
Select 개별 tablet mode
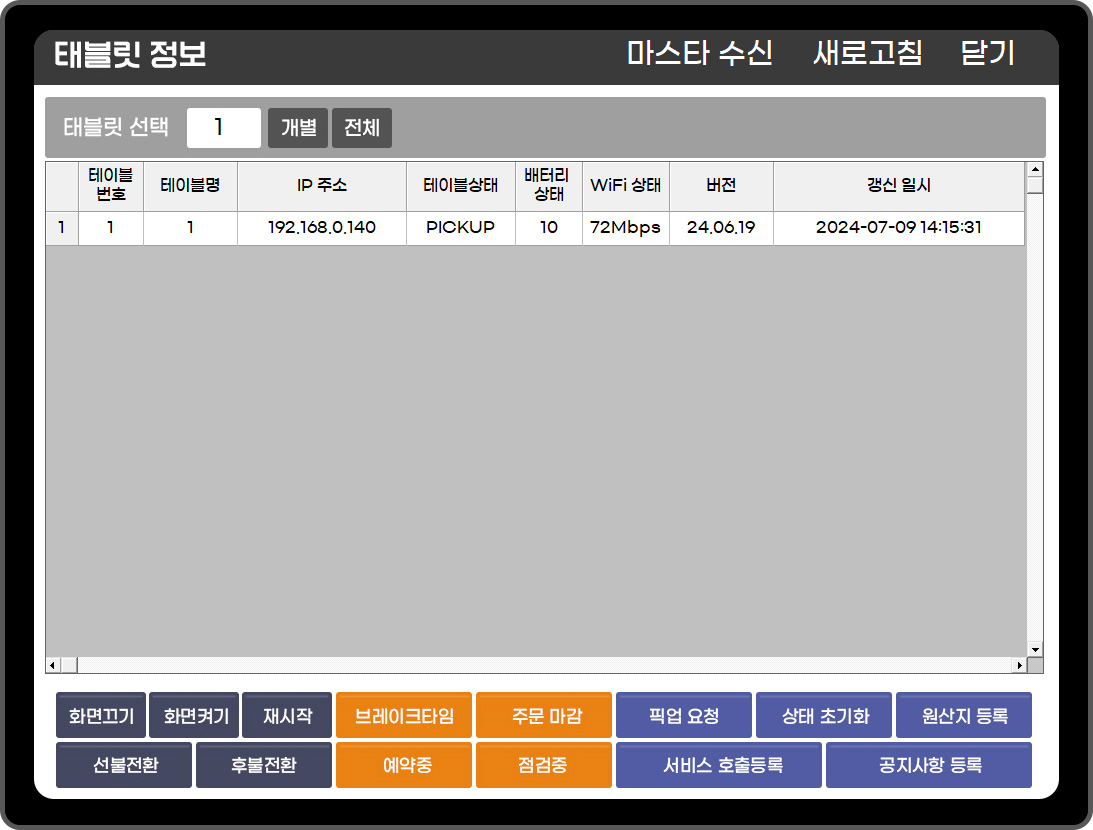pos(298,128)
